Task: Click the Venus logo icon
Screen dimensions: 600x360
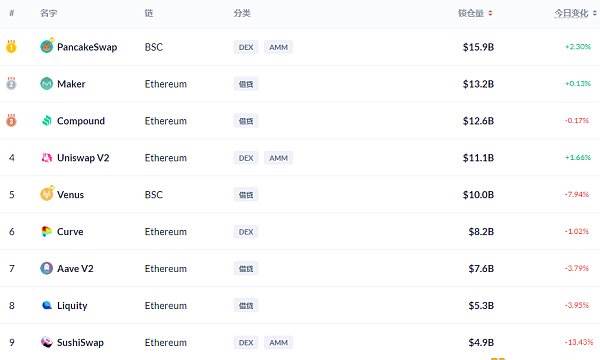Action: (x=47, y=194)
